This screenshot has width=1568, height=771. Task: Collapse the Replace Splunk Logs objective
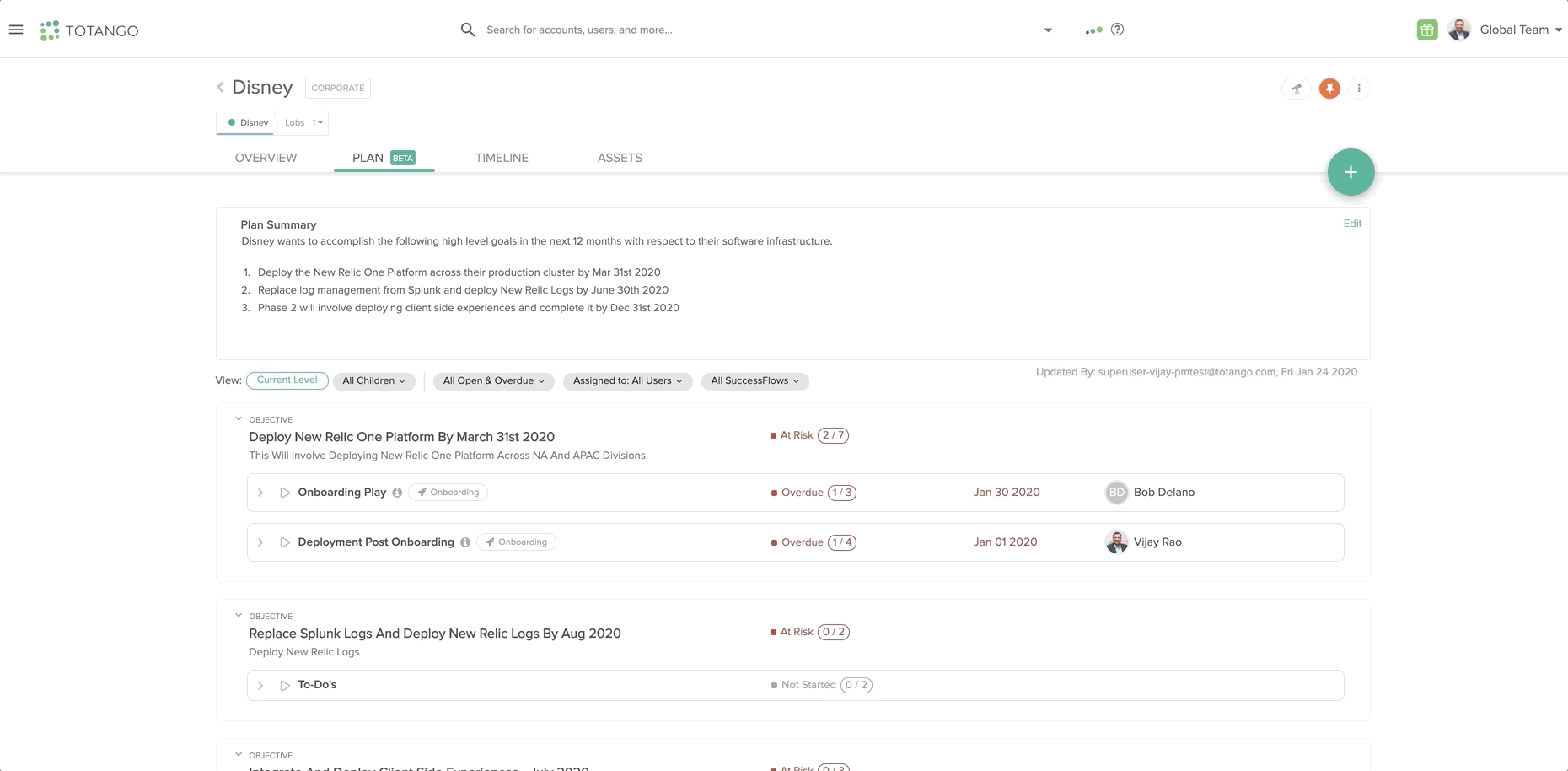tap(239, 616)
